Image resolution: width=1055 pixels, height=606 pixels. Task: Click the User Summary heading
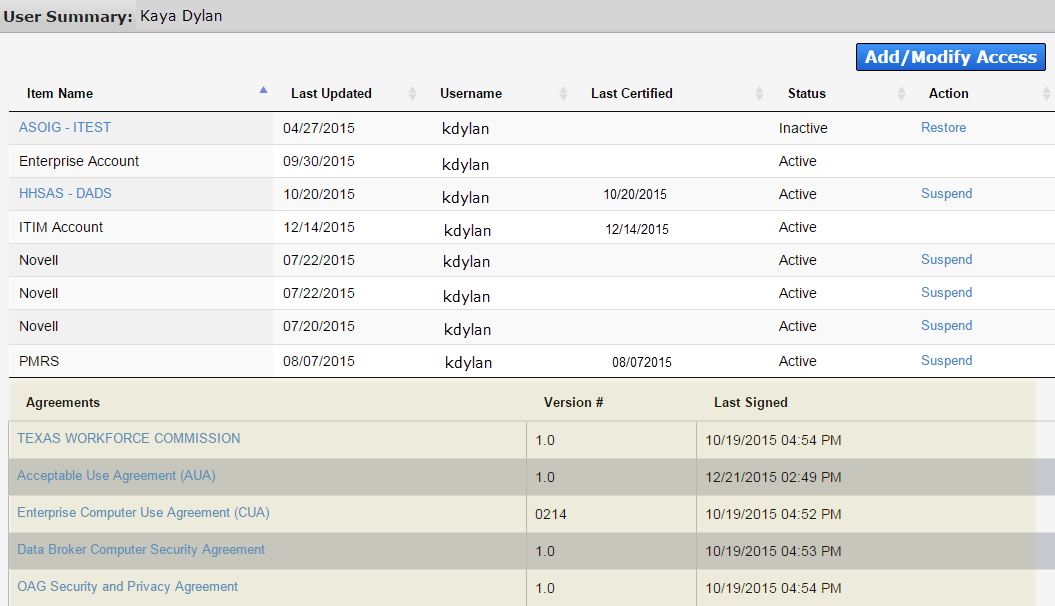pos(68,16)
